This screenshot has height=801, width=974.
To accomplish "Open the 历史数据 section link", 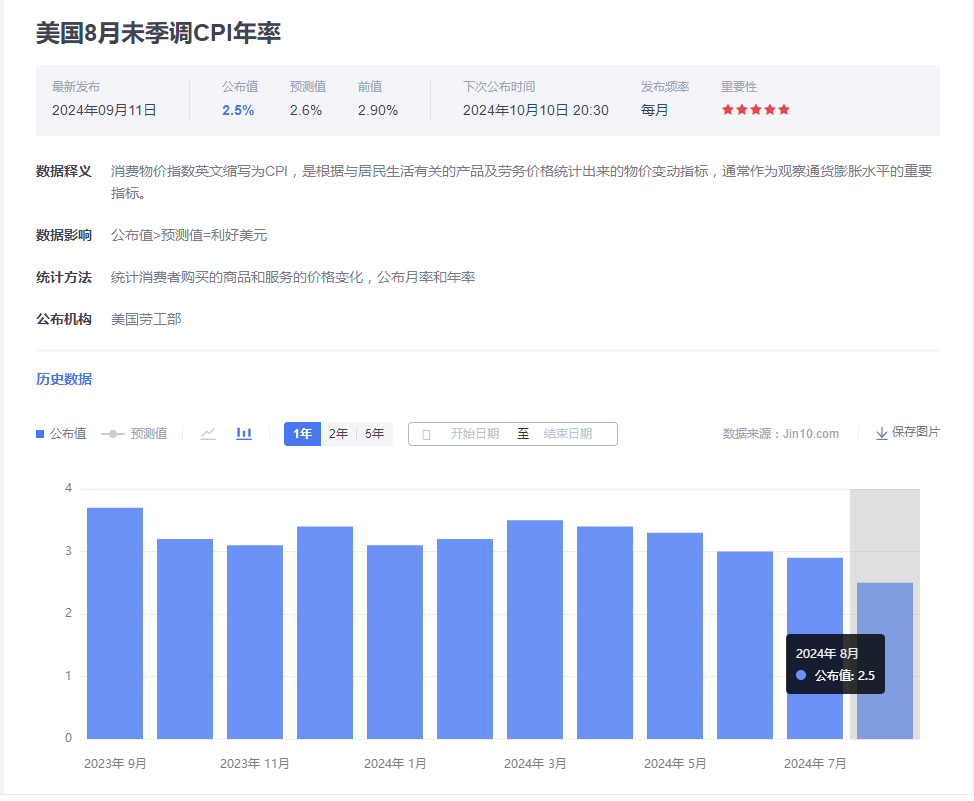I will click(x=64, y=379).
